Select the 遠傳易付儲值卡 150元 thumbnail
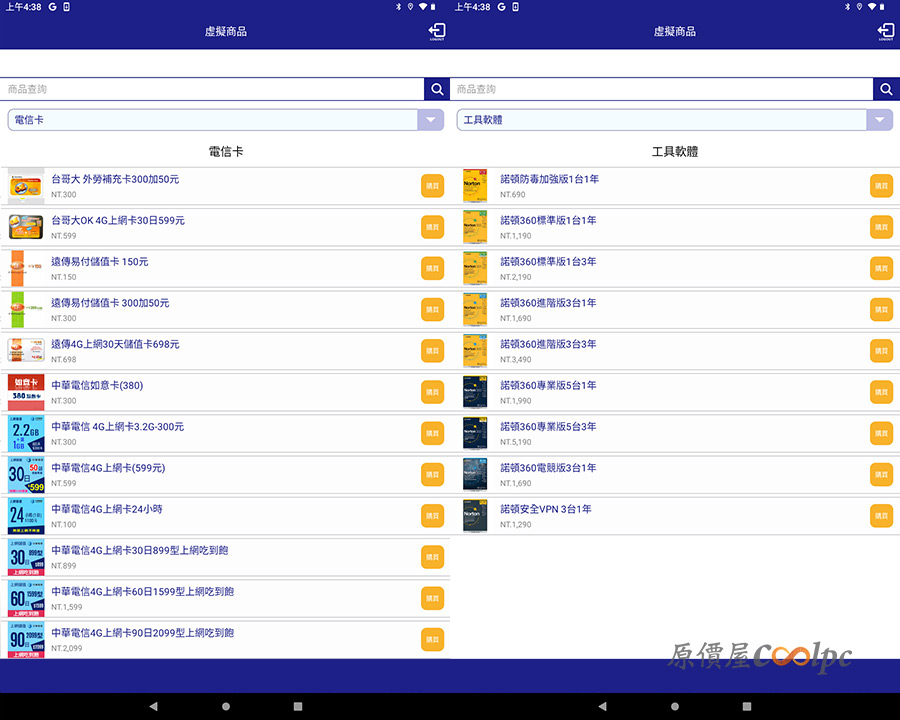 point(26,269)
